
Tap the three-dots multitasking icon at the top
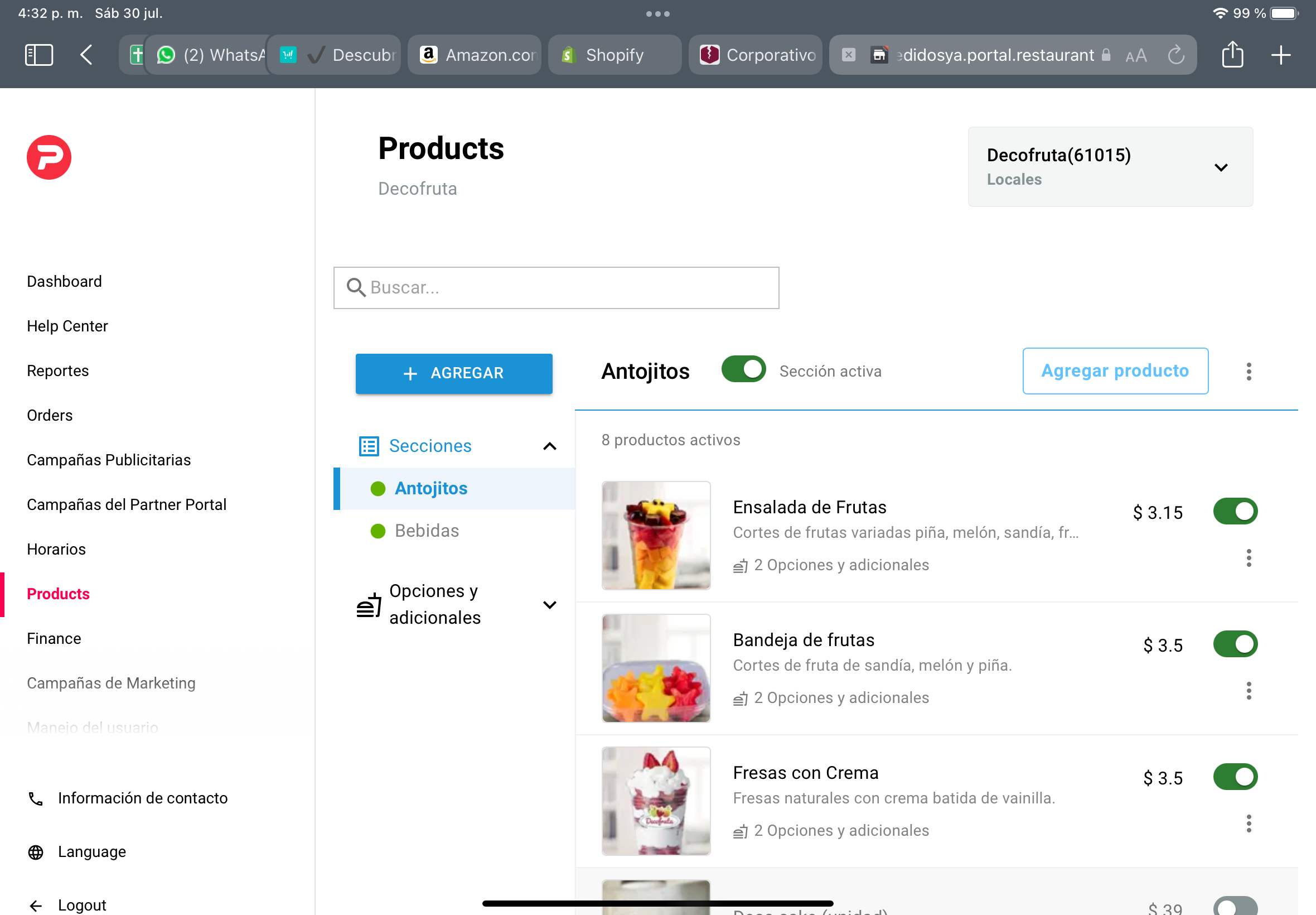tap(657, 14)
